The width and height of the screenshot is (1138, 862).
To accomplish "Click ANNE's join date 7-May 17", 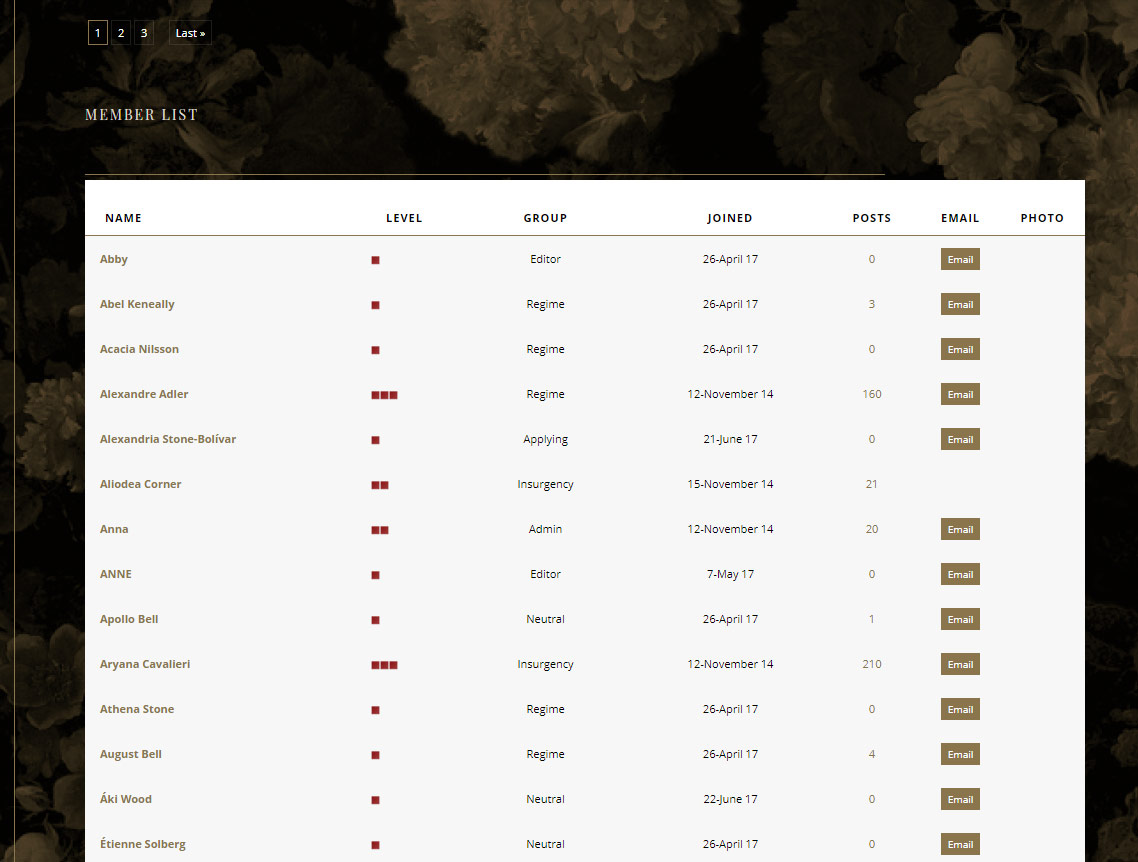I will (730, 574).
